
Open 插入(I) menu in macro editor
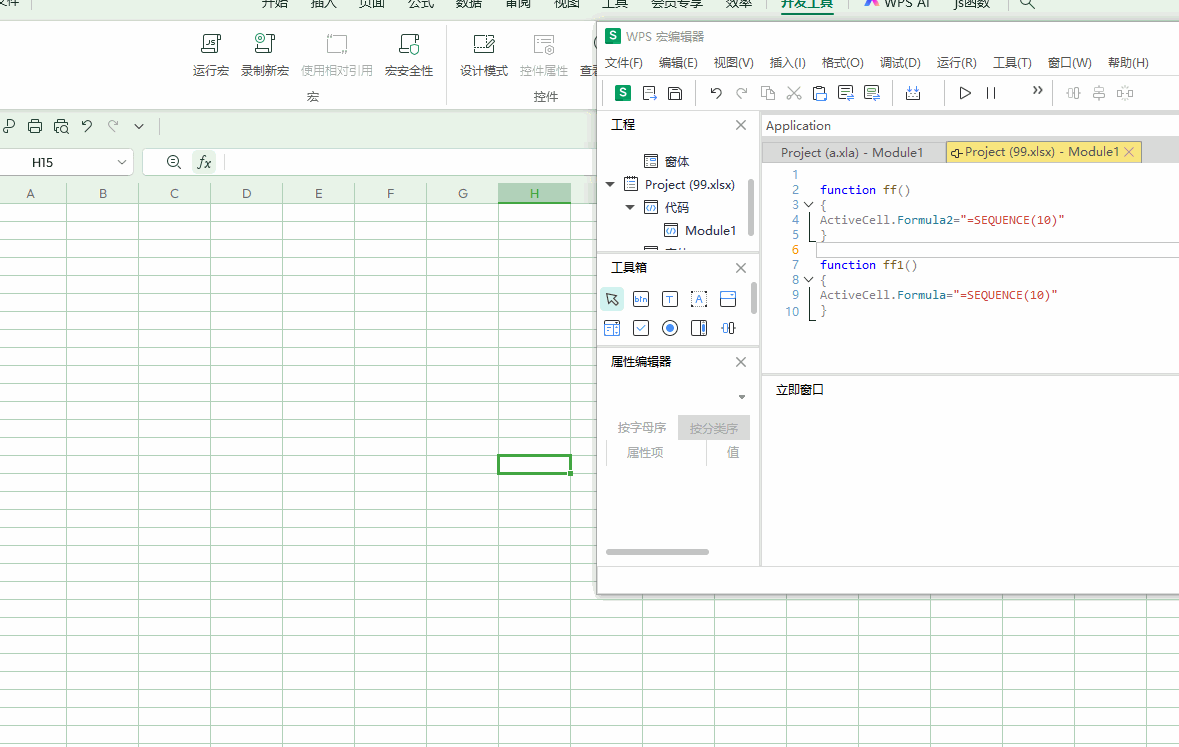pos(788,62)
